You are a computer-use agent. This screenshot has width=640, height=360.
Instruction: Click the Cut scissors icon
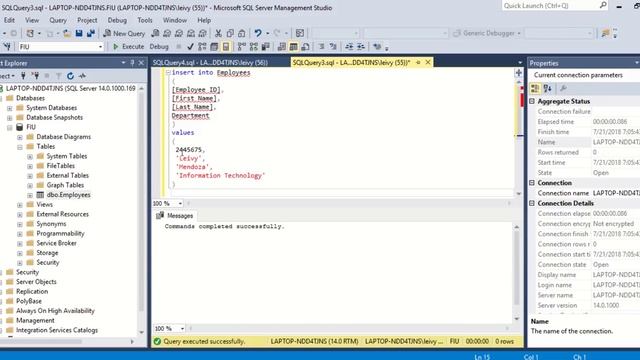218,33
